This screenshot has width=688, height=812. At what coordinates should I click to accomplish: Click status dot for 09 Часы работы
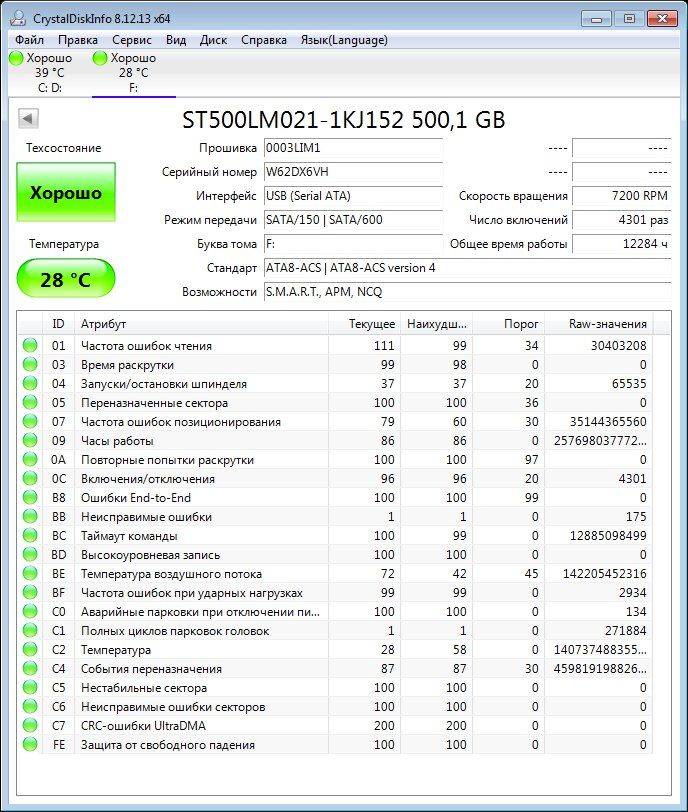pos(30,440)
